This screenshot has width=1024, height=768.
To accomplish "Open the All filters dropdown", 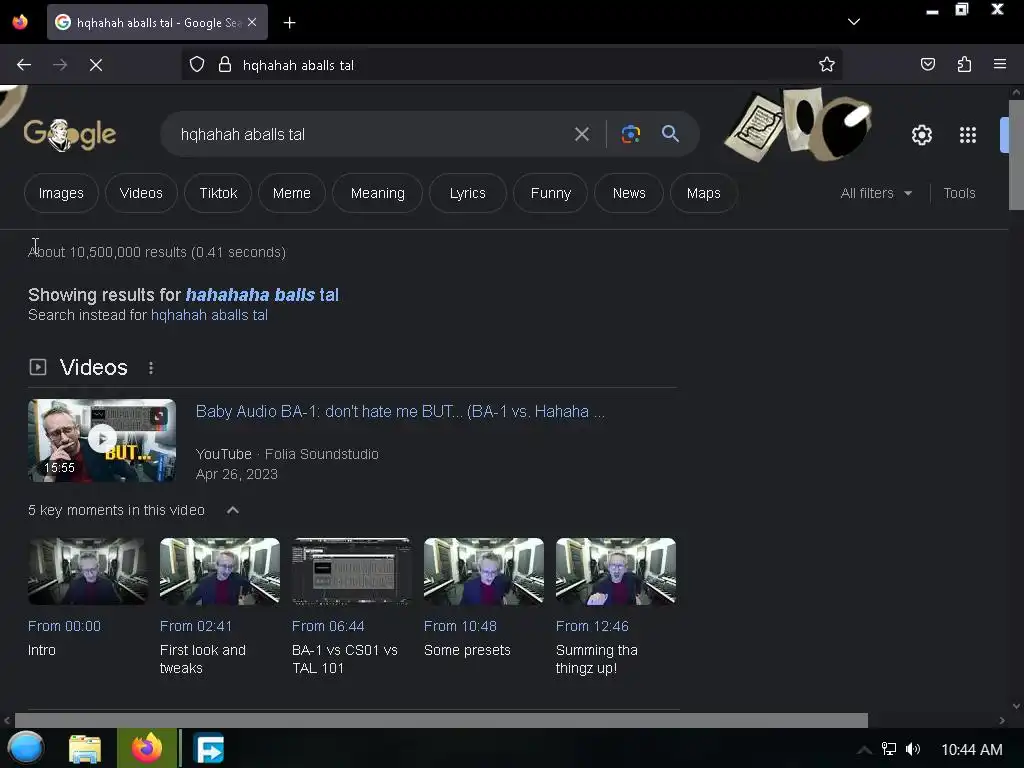I will pyautogui.click(x=876, y=193).
